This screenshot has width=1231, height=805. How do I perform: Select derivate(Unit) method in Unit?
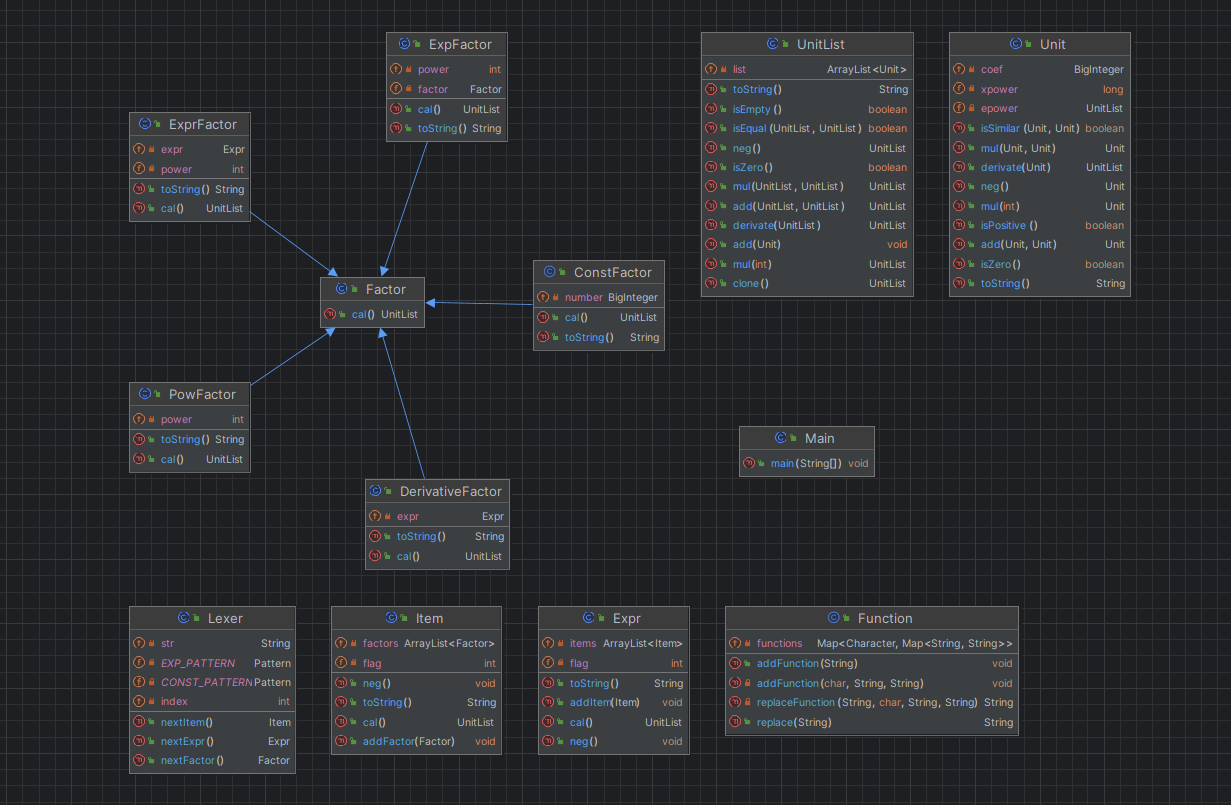coord(1040,167)
